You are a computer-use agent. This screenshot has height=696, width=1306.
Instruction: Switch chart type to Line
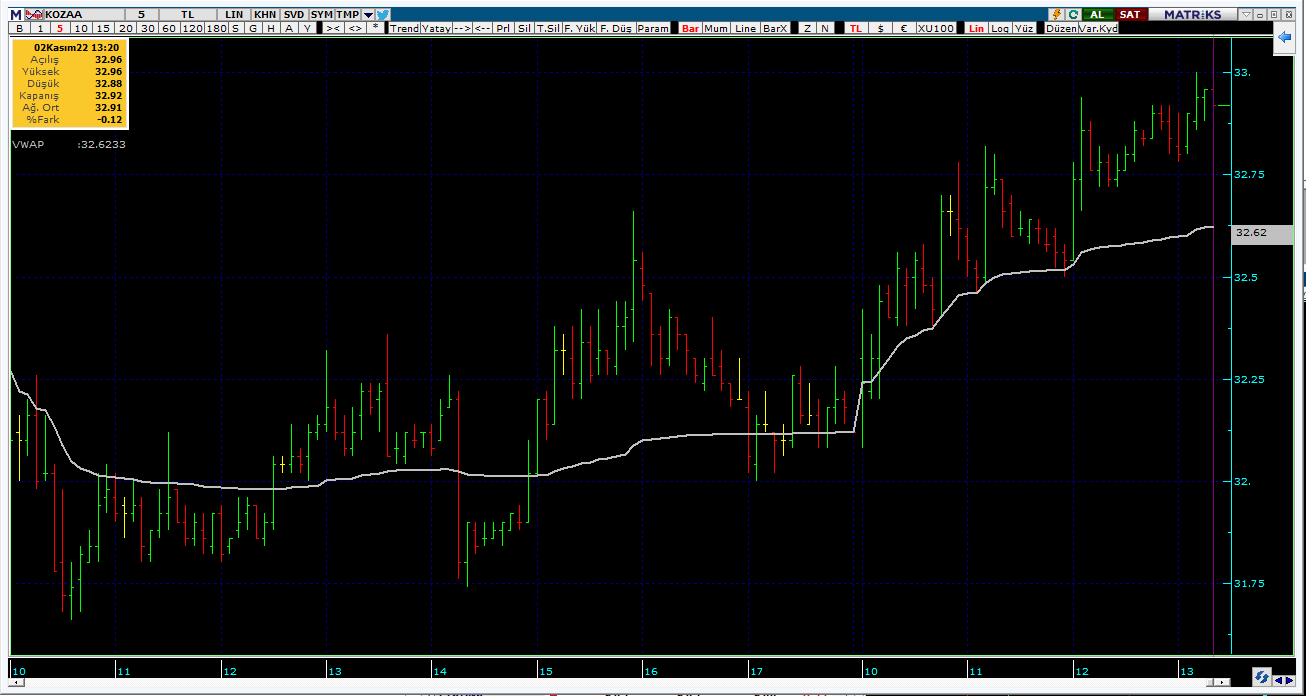(x=745, y=28)
